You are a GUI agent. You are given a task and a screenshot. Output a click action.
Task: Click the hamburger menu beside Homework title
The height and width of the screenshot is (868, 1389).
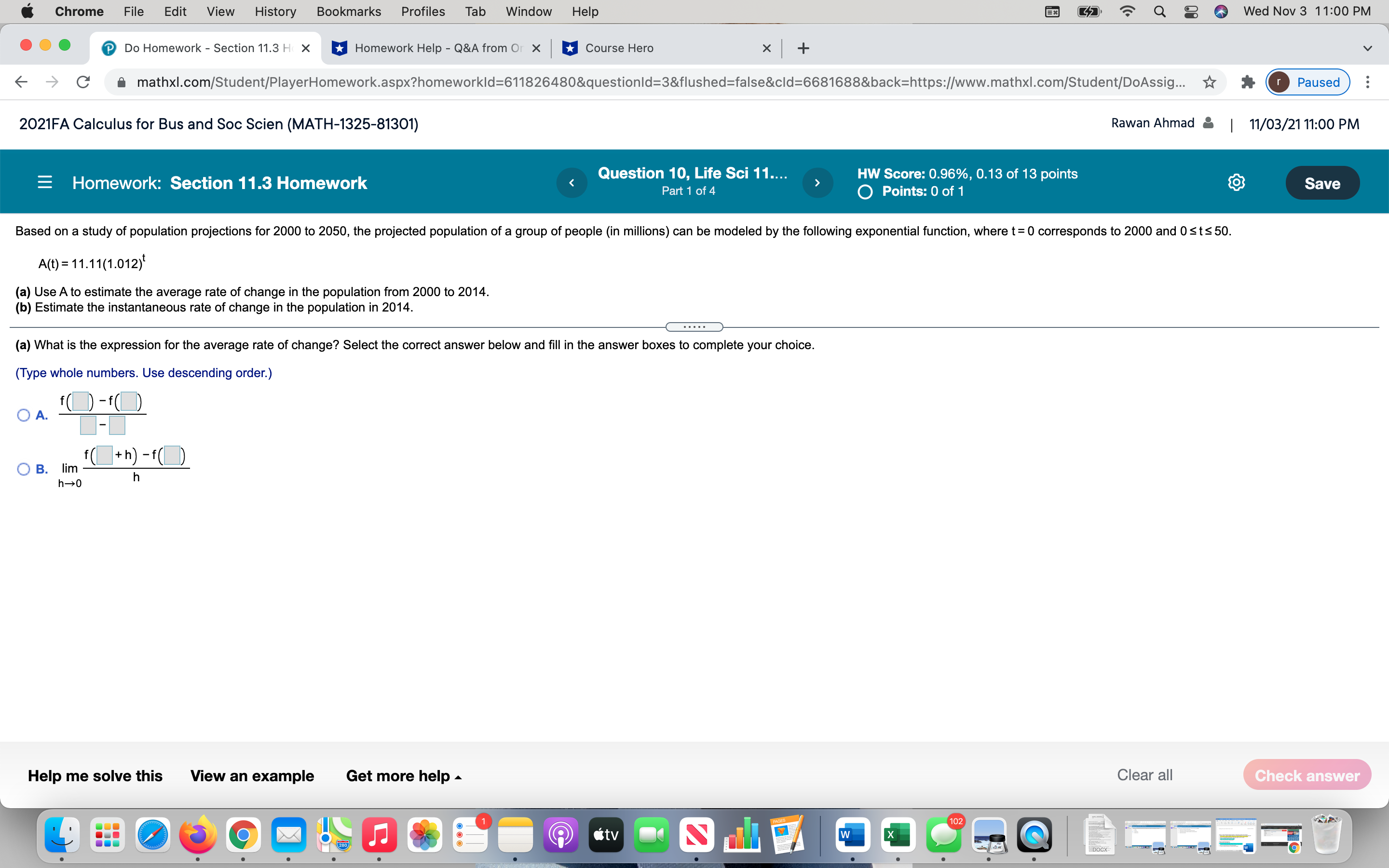pyautogui.click(x=45, y=182)
